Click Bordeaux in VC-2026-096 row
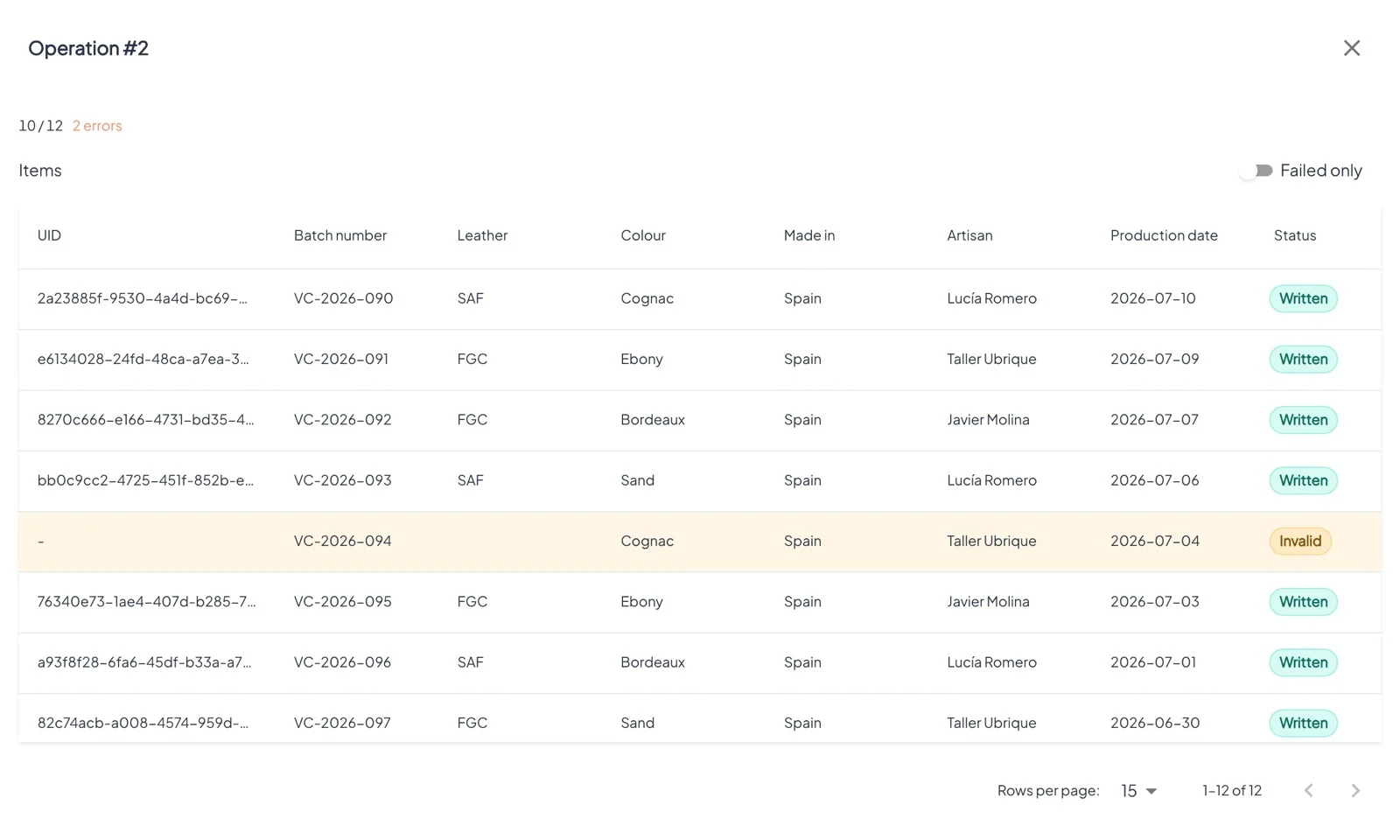This screenshot has width=1400, height=840. 653,663
